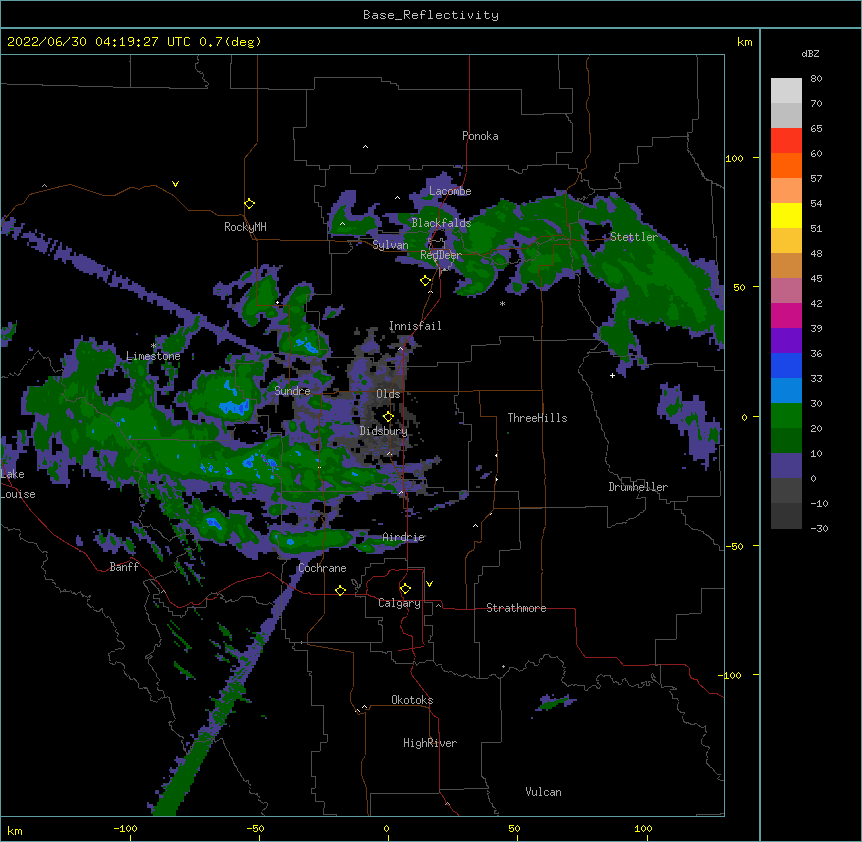Click the Sylvan label
The height and width of the screenshot is (842, 862).
[390, 245]
